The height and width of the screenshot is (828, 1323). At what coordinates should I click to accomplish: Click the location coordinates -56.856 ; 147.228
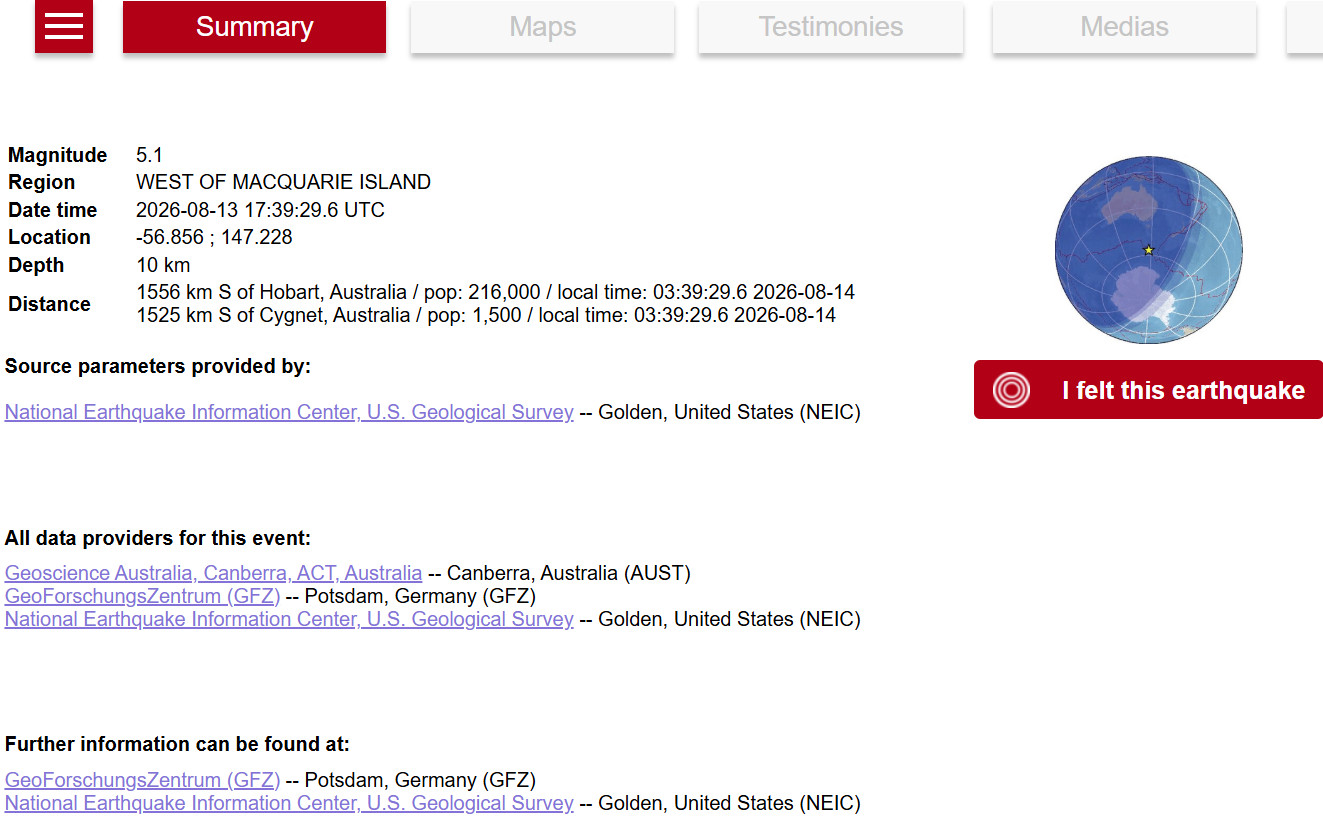tap(214, 237)
